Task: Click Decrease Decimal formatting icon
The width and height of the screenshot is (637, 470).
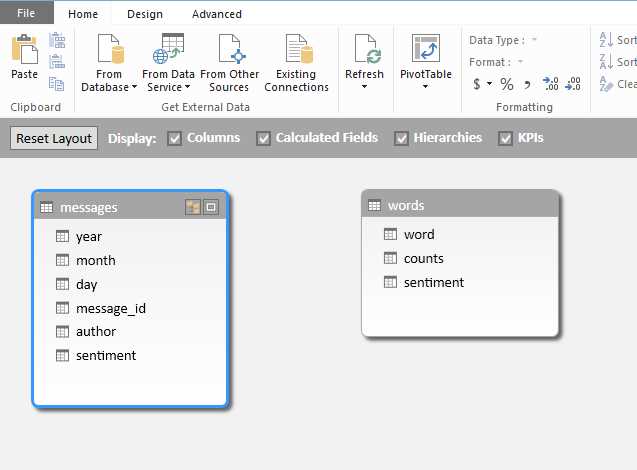Action: tap(572, 84)
